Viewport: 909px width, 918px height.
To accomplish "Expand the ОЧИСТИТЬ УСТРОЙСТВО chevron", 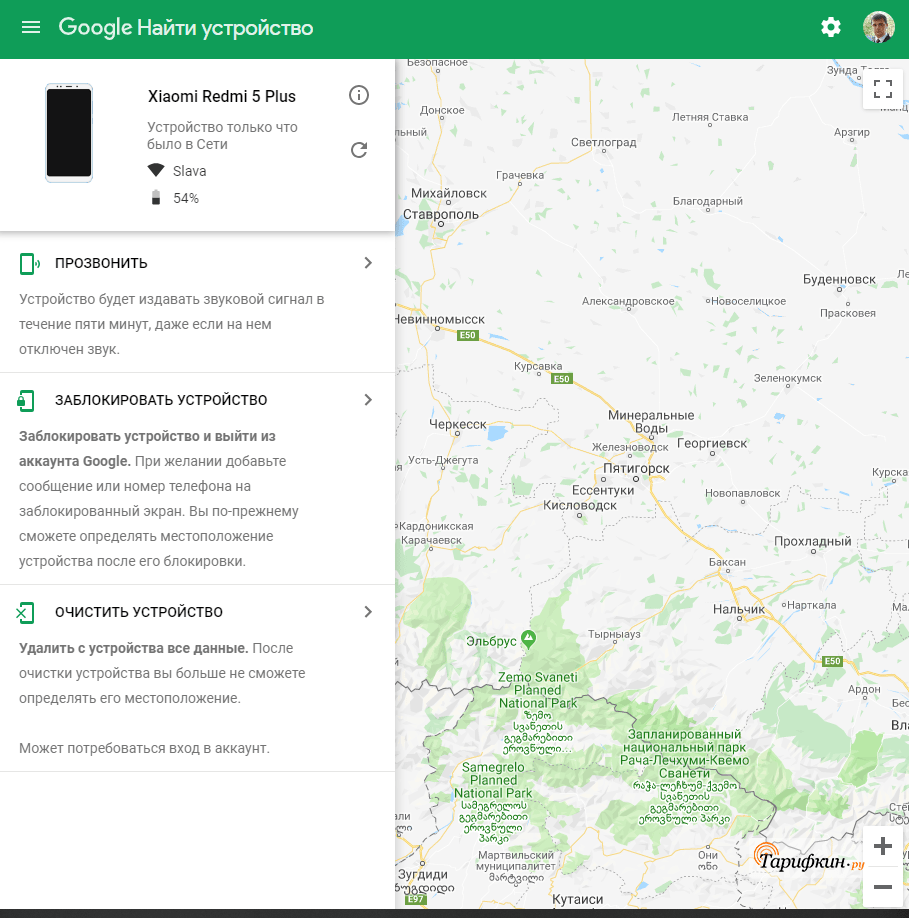I will [368, 612].
